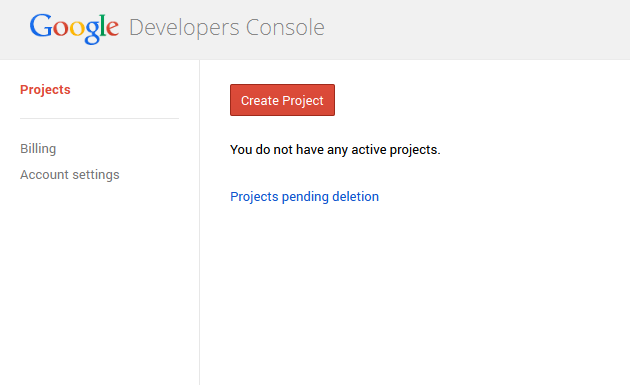The width and height of the screenshot is (630, 385).
Task: Click the horizontal separator below Projects
Action: coord(99,119)
